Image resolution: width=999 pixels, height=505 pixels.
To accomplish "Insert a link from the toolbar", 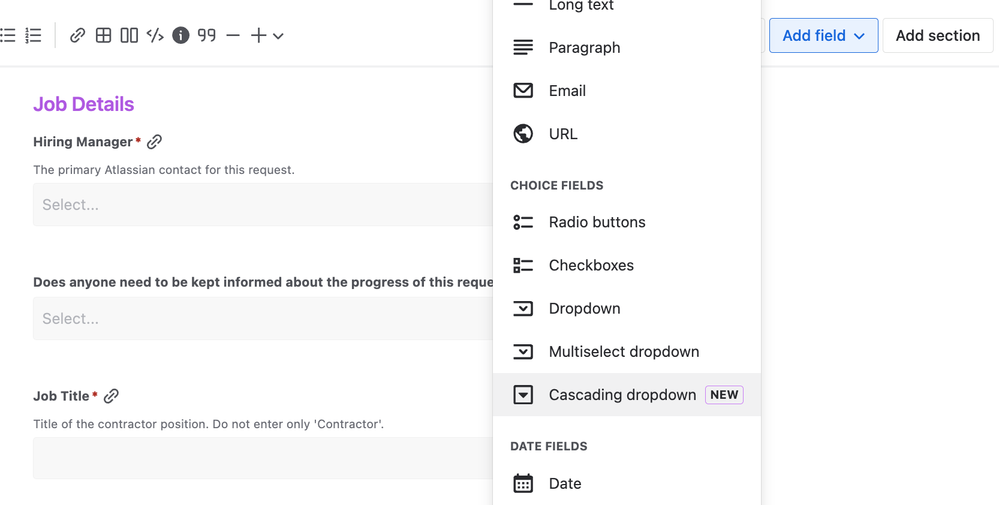I will (77, 35).
